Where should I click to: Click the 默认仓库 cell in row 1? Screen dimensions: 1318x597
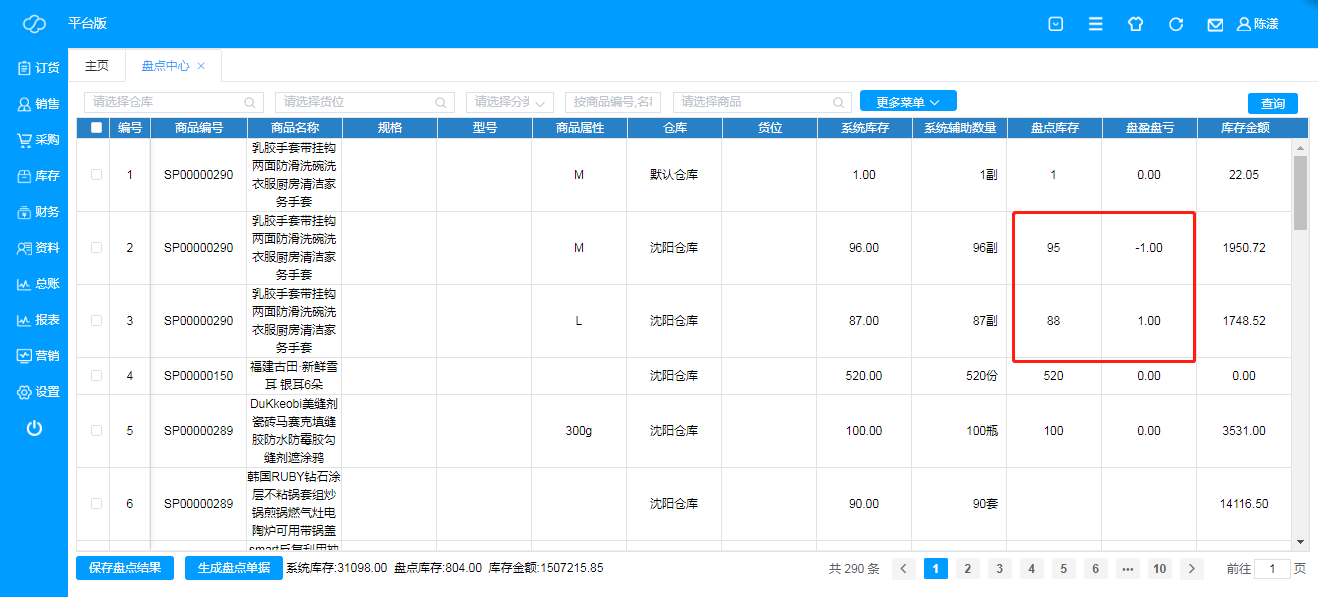click(674, 175)
